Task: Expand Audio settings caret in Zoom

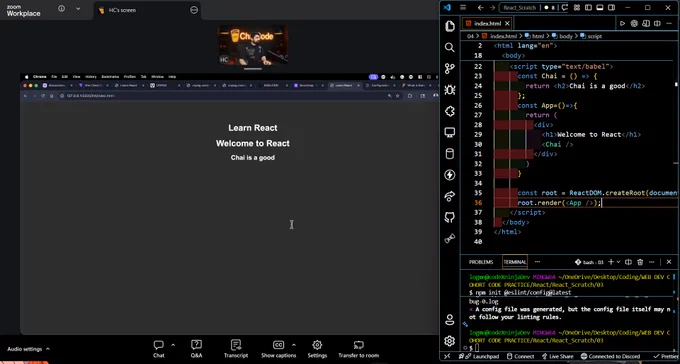Action: coord(48,349)
